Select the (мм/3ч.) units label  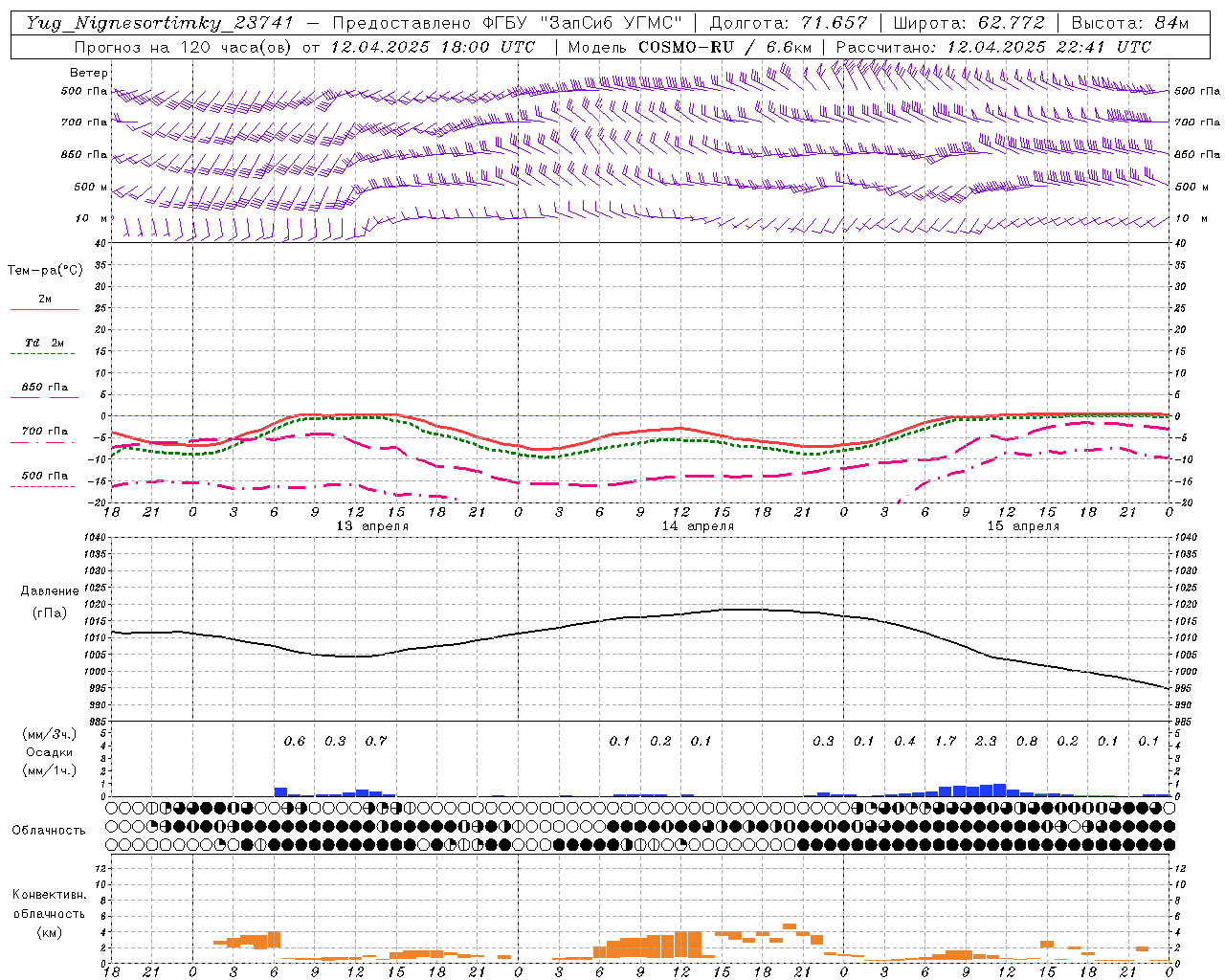tap(49, 734)
